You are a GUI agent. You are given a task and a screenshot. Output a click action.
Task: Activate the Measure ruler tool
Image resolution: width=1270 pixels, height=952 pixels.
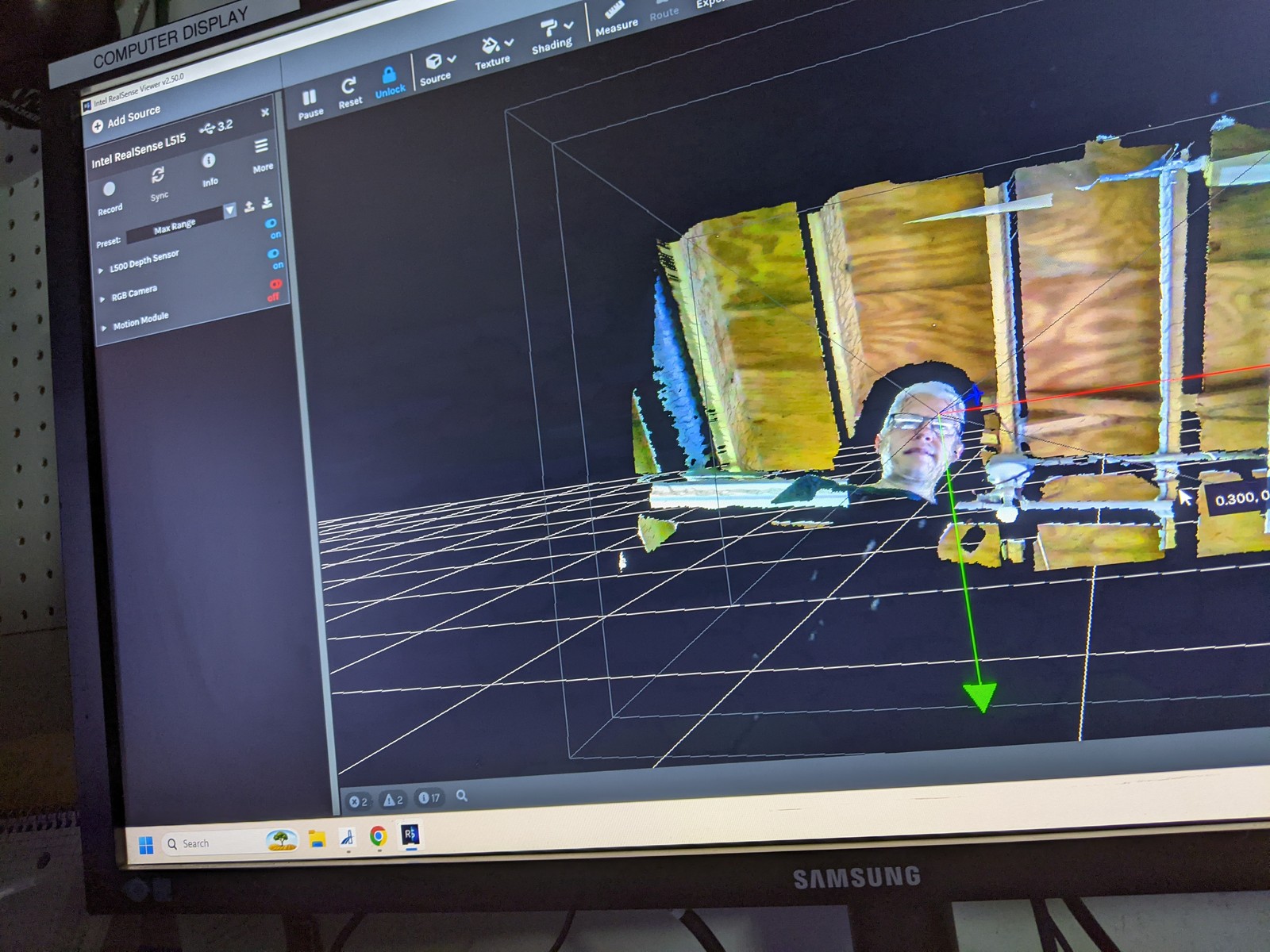click(x=616, y=20)
